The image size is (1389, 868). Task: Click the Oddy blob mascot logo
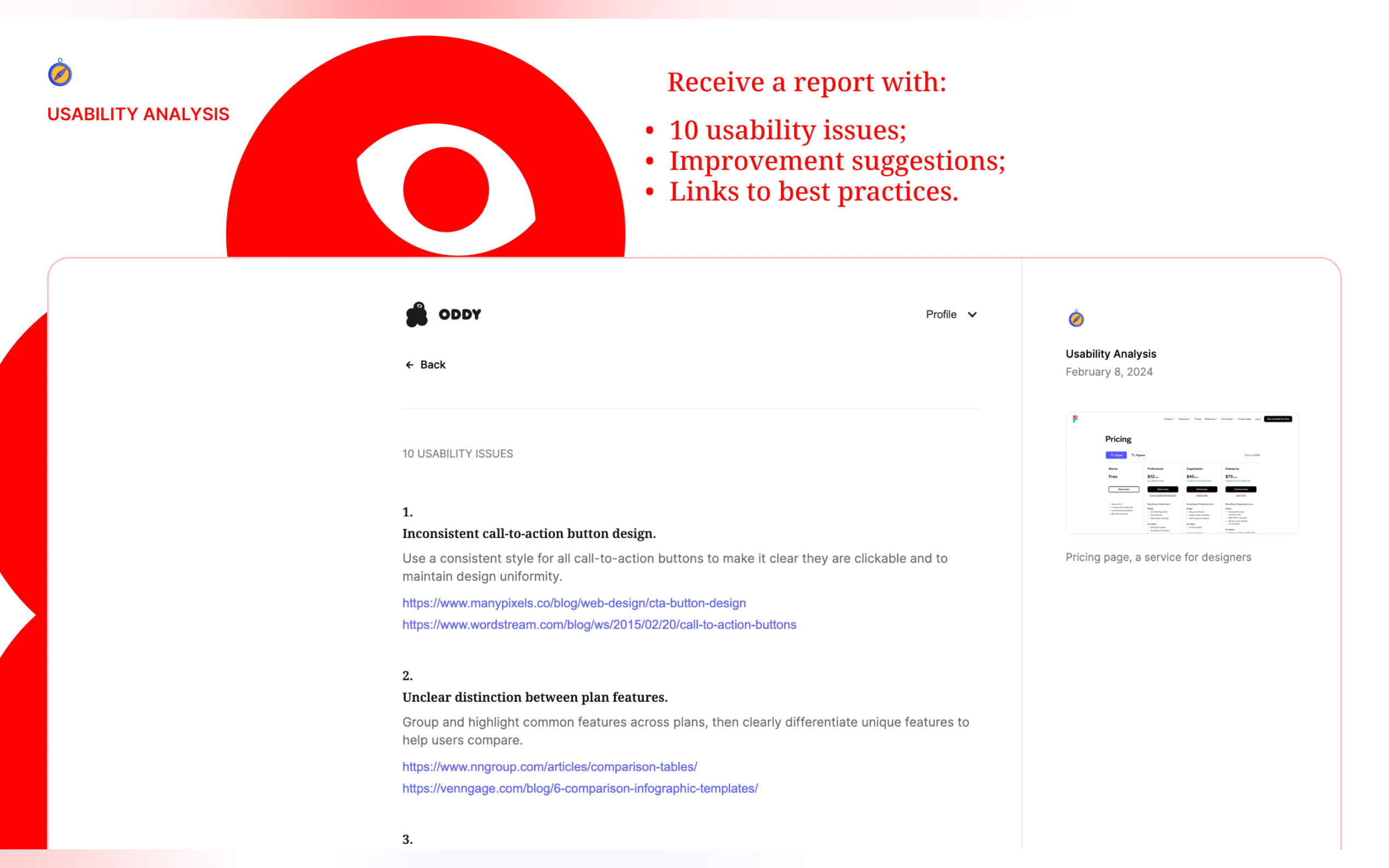[x=416, y=315]
